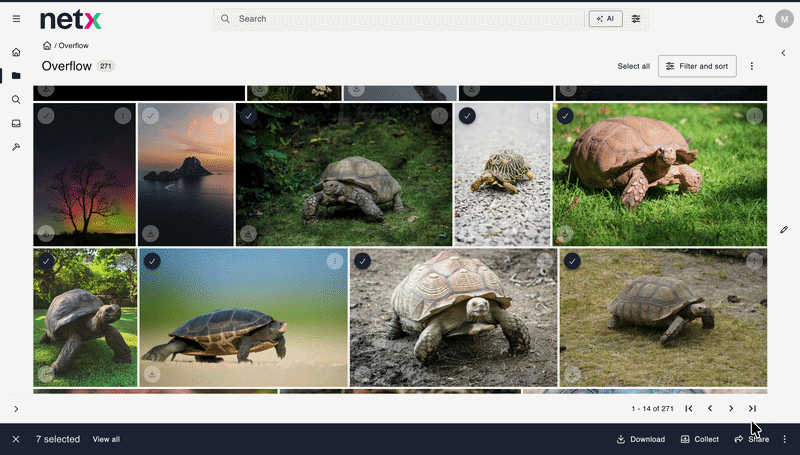Open options menu on tree sunset image
The width and height of the screenshot is (800, 455).
123,116
